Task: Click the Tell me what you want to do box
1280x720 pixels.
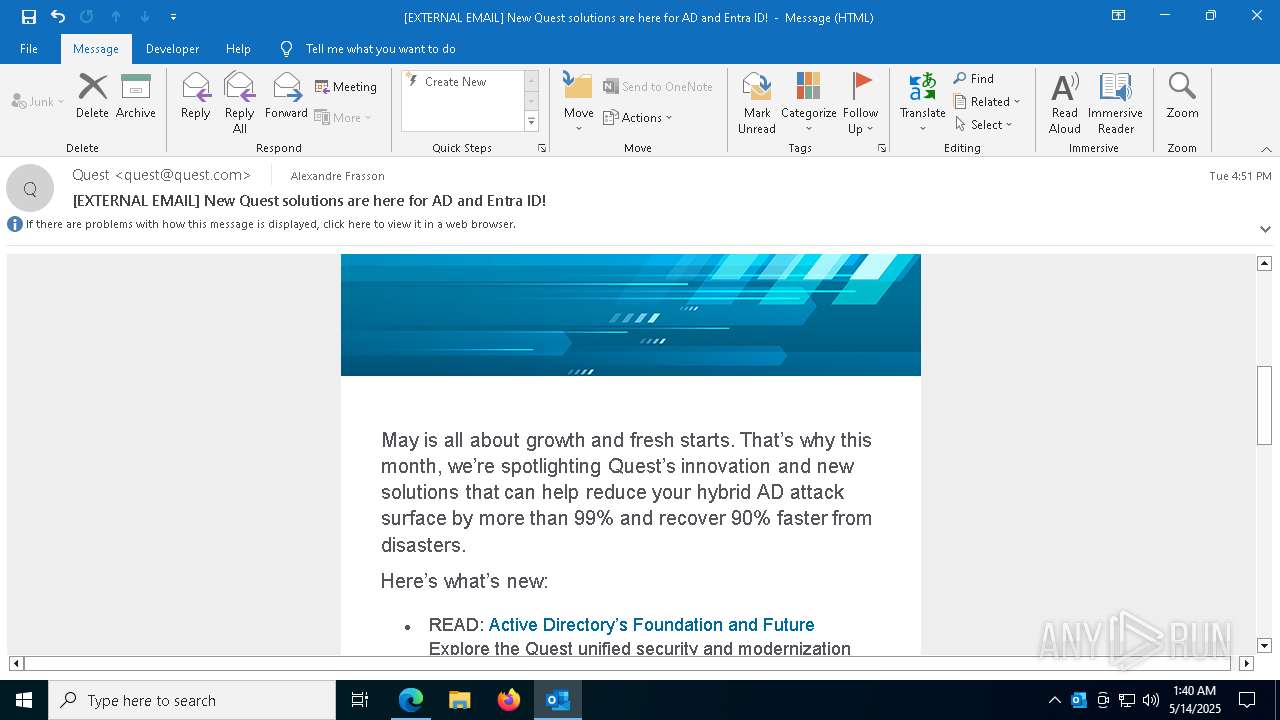Action: 380,49
